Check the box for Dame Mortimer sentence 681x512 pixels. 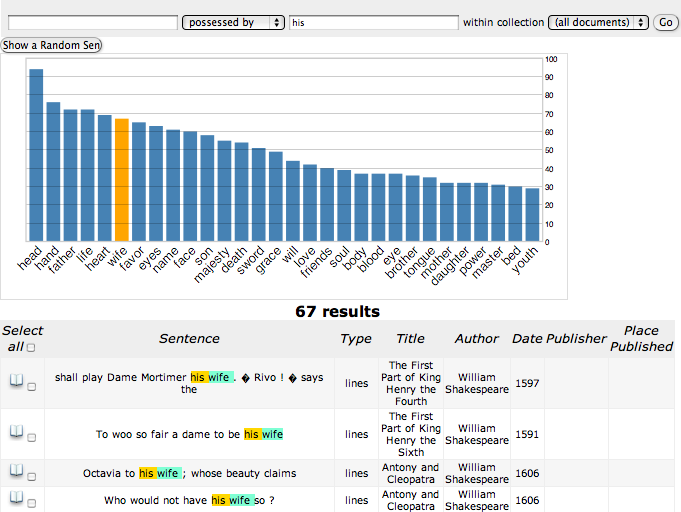(31, 386)
